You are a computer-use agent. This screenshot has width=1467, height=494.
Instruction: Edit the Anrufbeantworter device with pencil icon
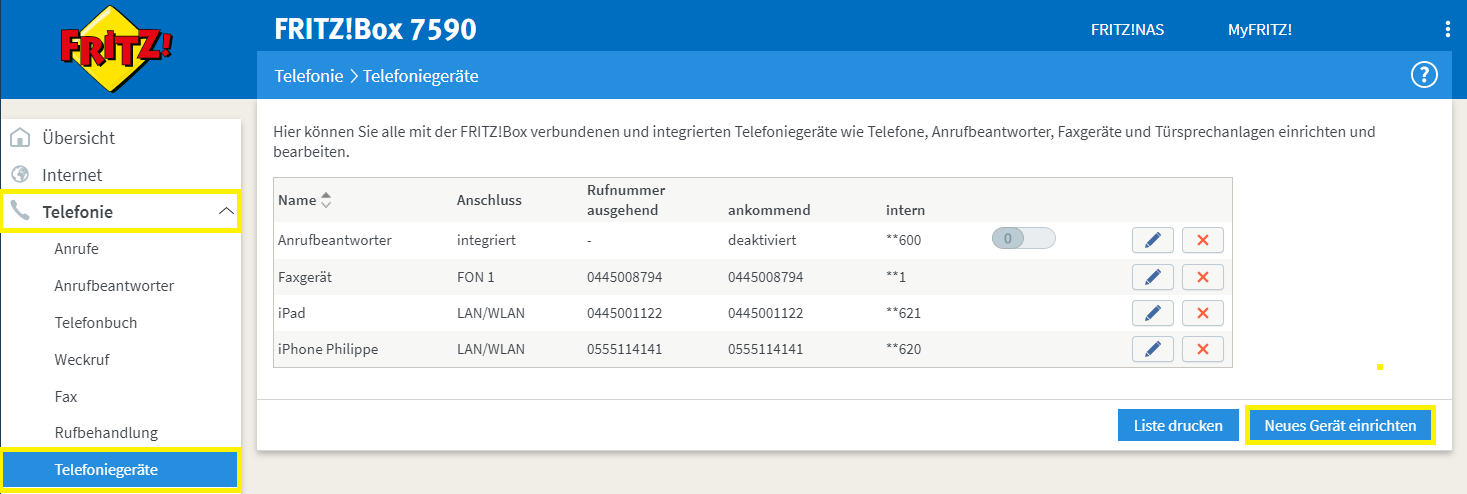coord(1153,240)
